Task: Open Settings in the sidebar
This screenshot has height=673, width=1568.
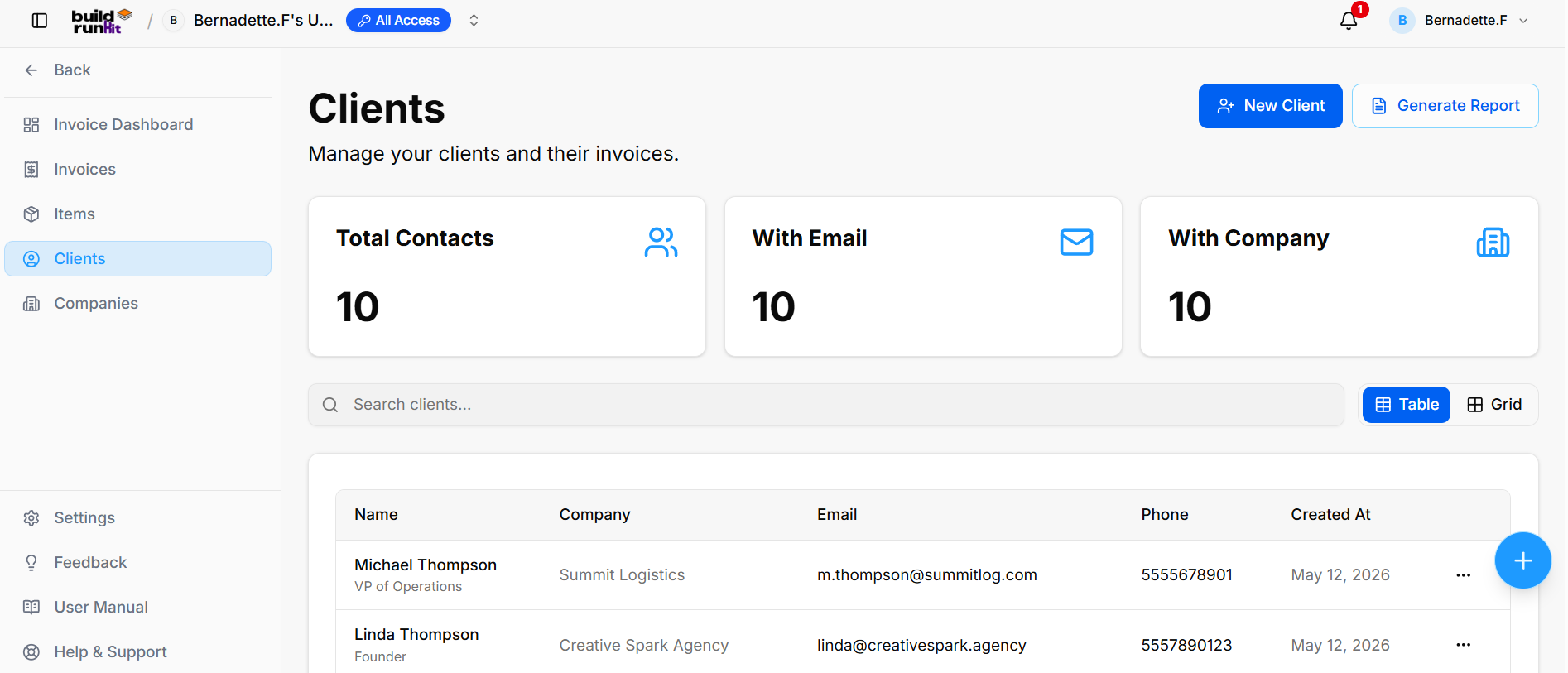Action: click(x=137, y=518)
